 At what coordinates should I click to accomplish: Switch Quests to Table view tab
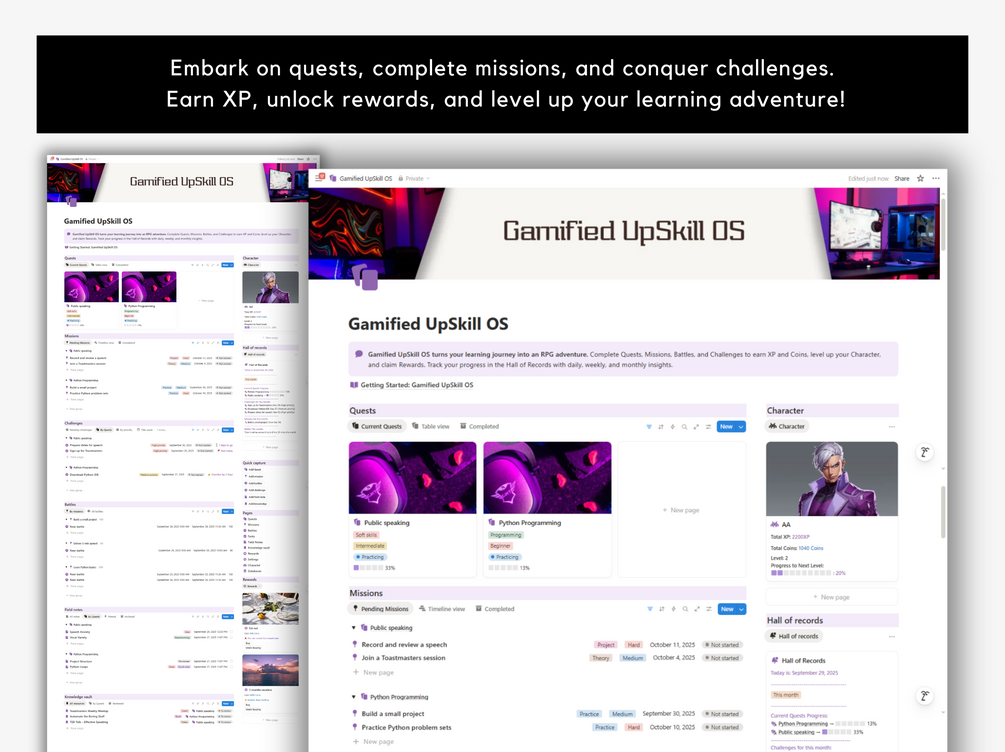click(x=431, y=426)
